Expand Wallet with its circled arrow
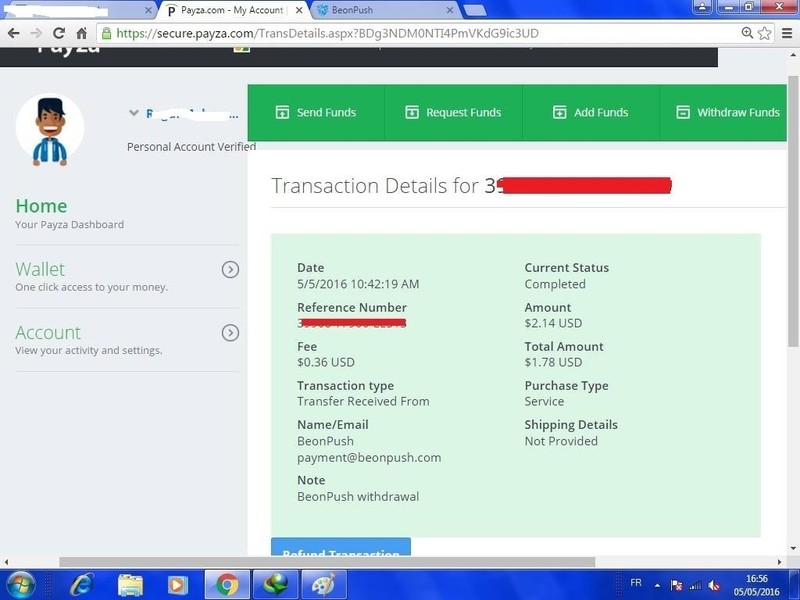This screenshot has width=800, height=600. 231,269
